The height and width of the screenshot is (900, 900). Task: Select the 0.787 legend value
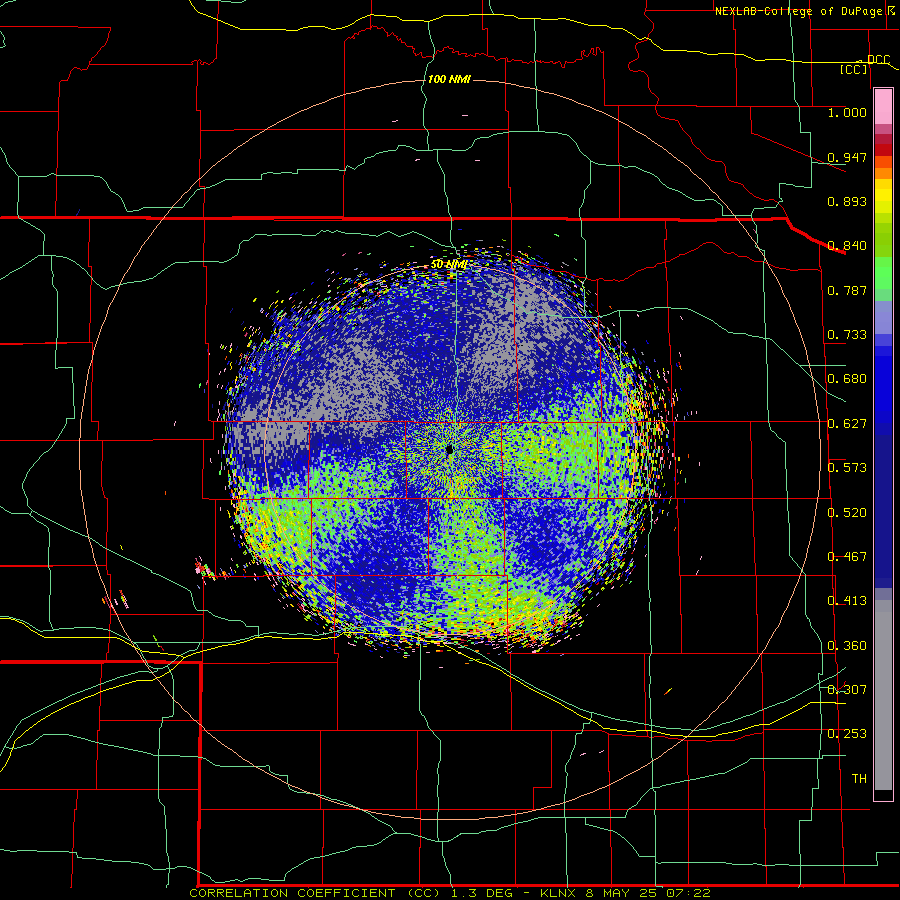(x=847, y=290)
